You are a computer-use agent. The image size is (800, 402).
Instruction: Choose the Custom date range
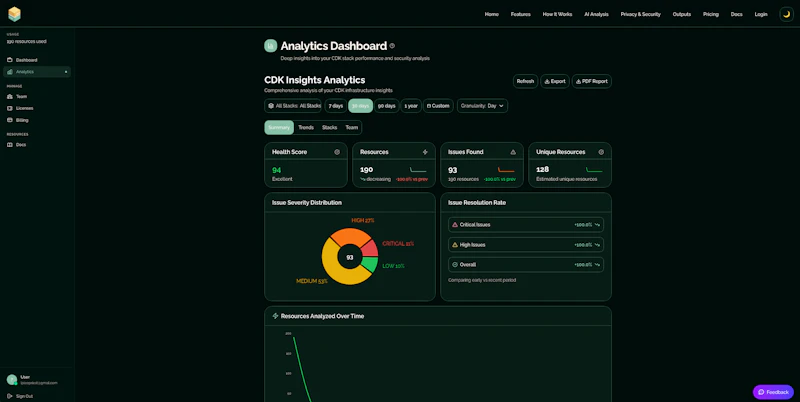point(438,106)
